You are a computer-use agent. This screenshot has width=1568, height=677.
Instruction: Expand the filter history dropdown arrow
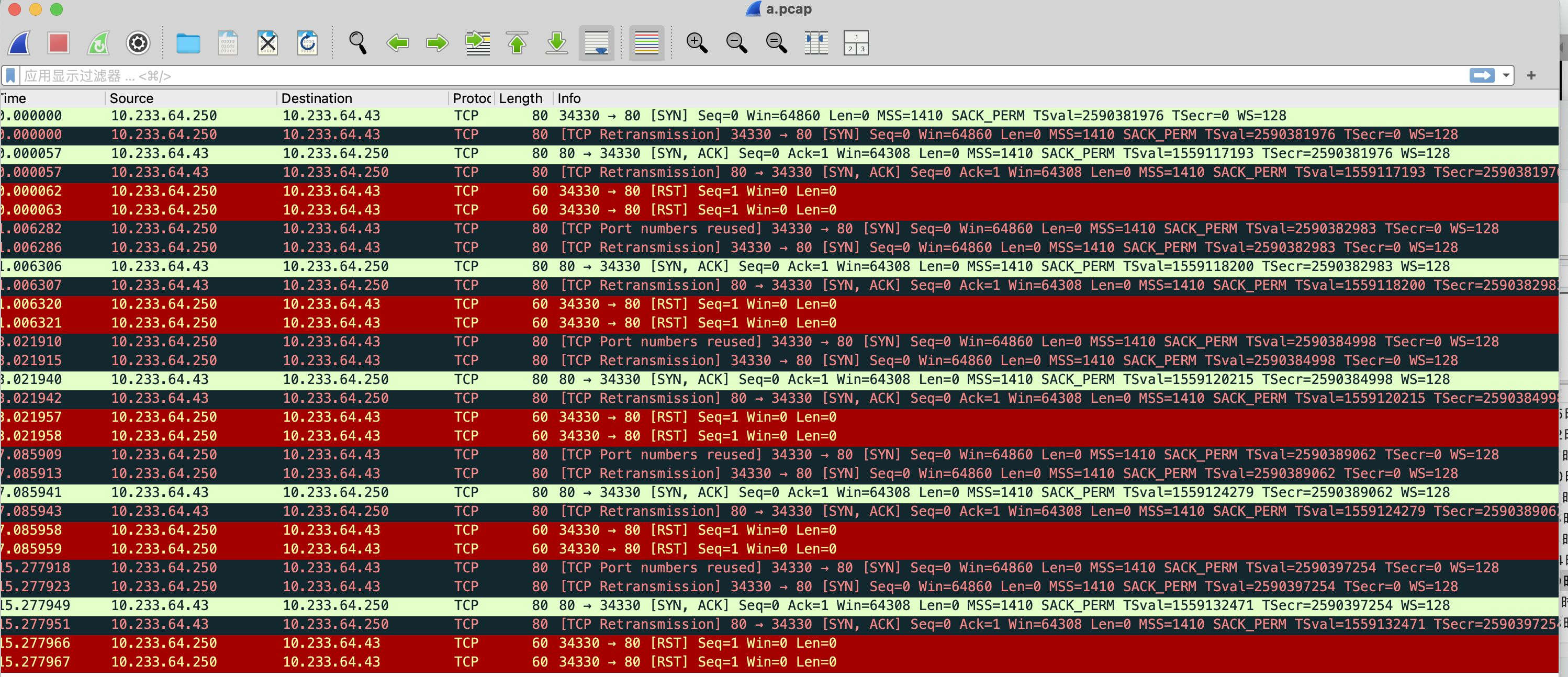tap(1506, 75)
